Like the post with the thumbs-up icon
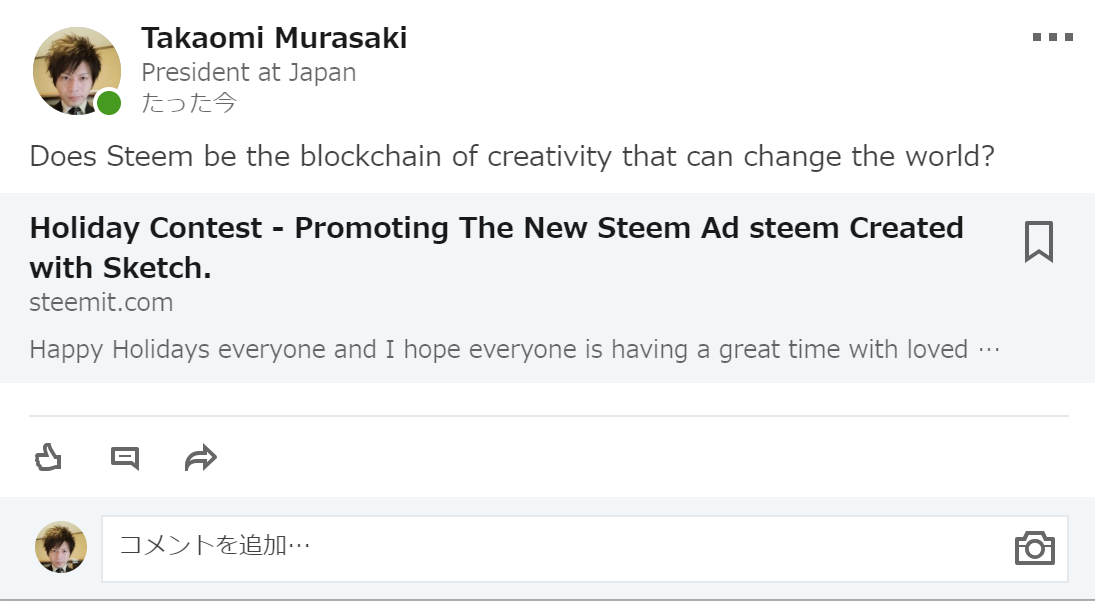The width and height of the screenshot is (1095, 601). tap(48, 459)
